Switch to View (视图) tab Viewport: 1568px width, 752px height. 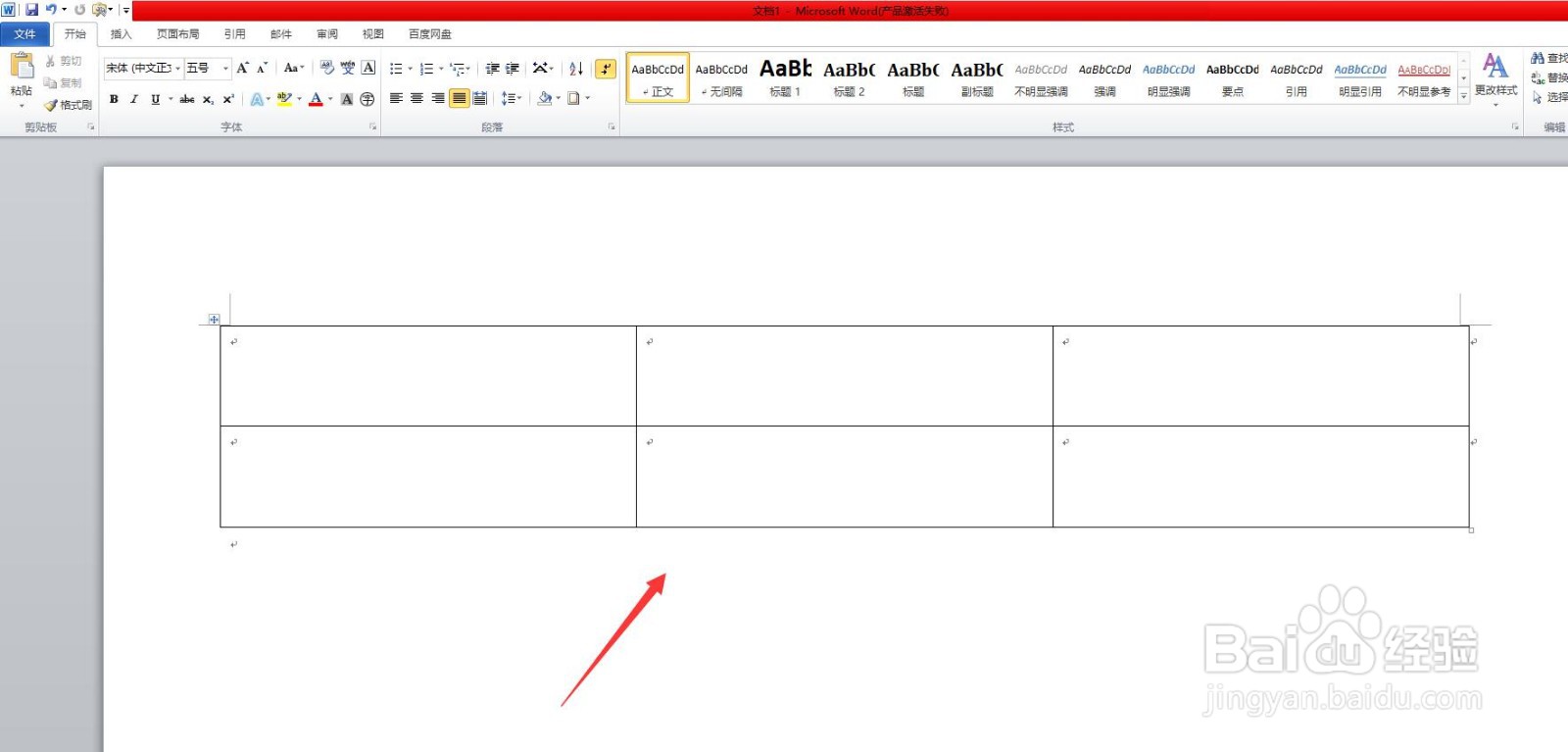pyautogui.click(x=372, y=34)
